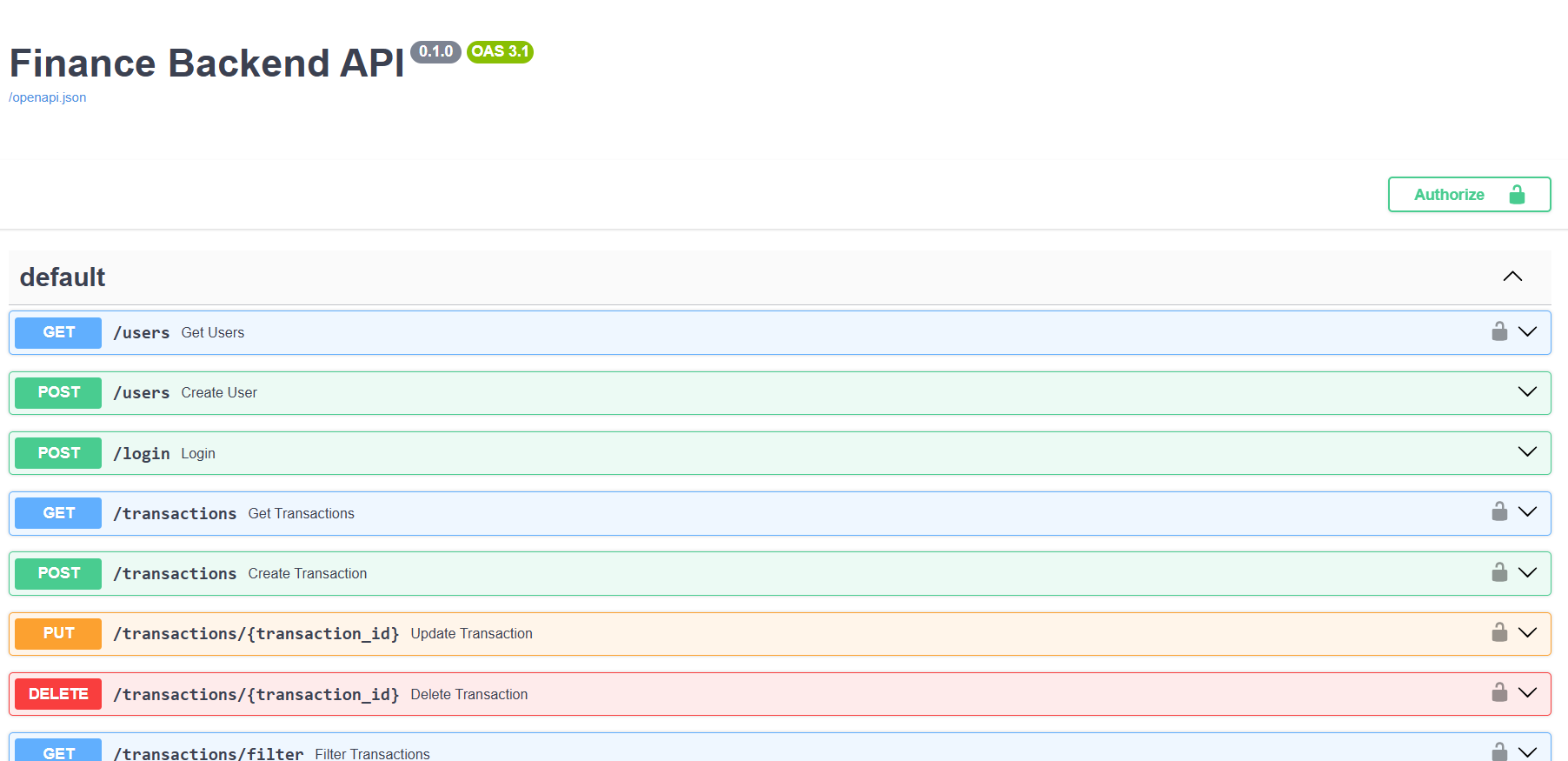Screen dimensions: 1568x761
Task: Expand the POST /login chevron
Action: click(1527, 451)
